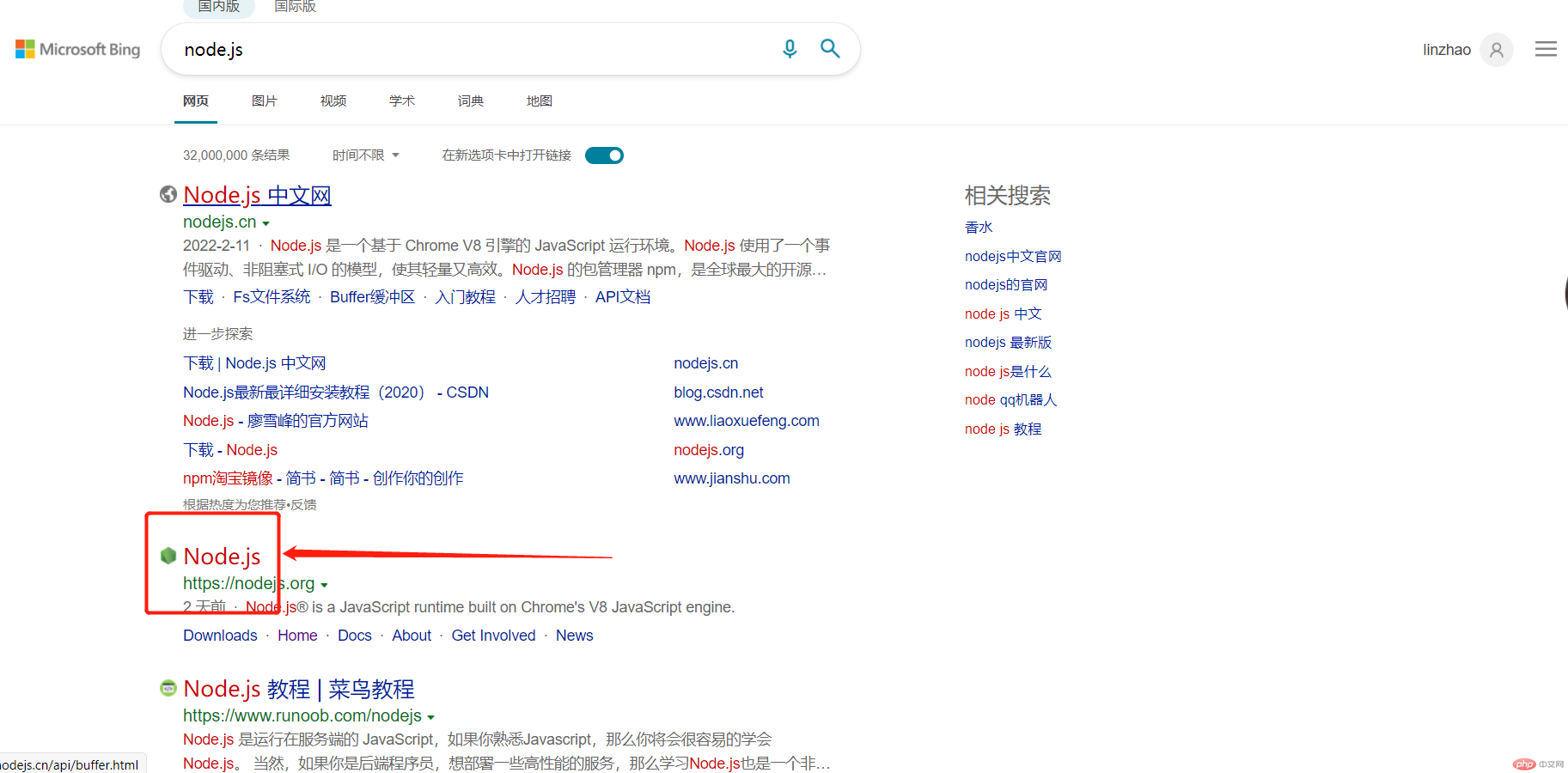Click the blog.csdn.net domain link
Image resolution: width=1568 pixels, height=773 pixels.
pyautogui.click(x=718, y=393)
